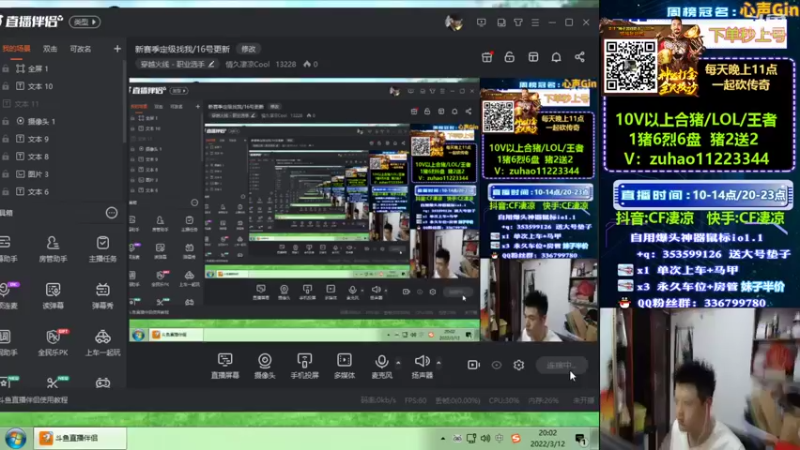Open the gift box icon with the red dot
Viewport: 800px width, 450px height.
coord(487,57)
